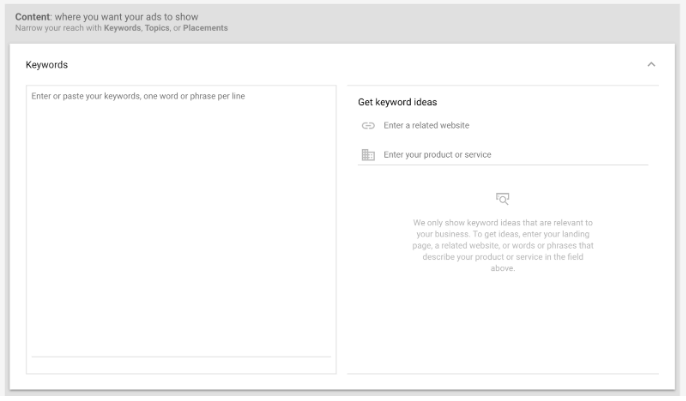The image size is (686, 401).
Task: Click the 'Get keyword ideas' heading
Action: (x=397, y=102)
